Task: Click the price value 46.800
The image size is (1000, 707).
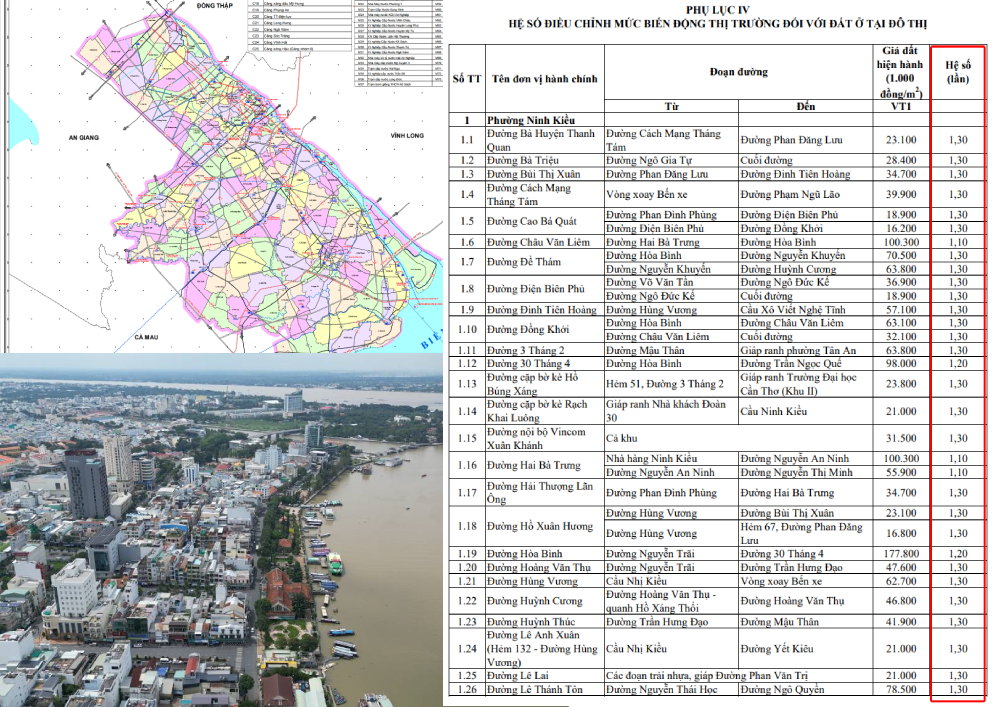Action: [x=901, y=601]
